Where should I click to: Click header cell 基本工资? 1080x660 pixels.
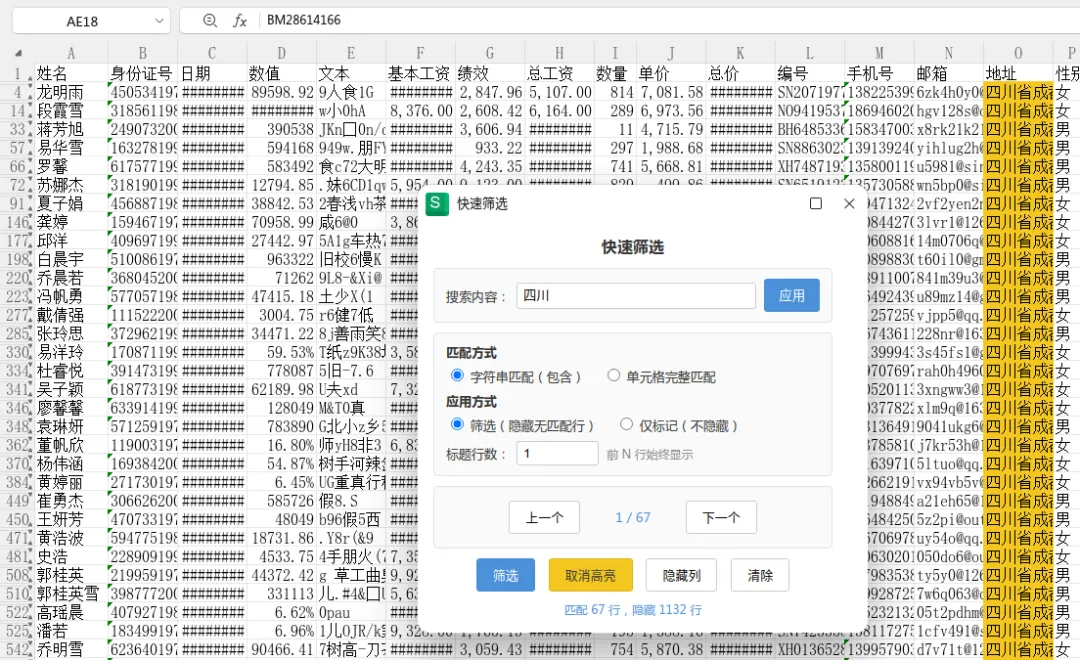[420, 73]
